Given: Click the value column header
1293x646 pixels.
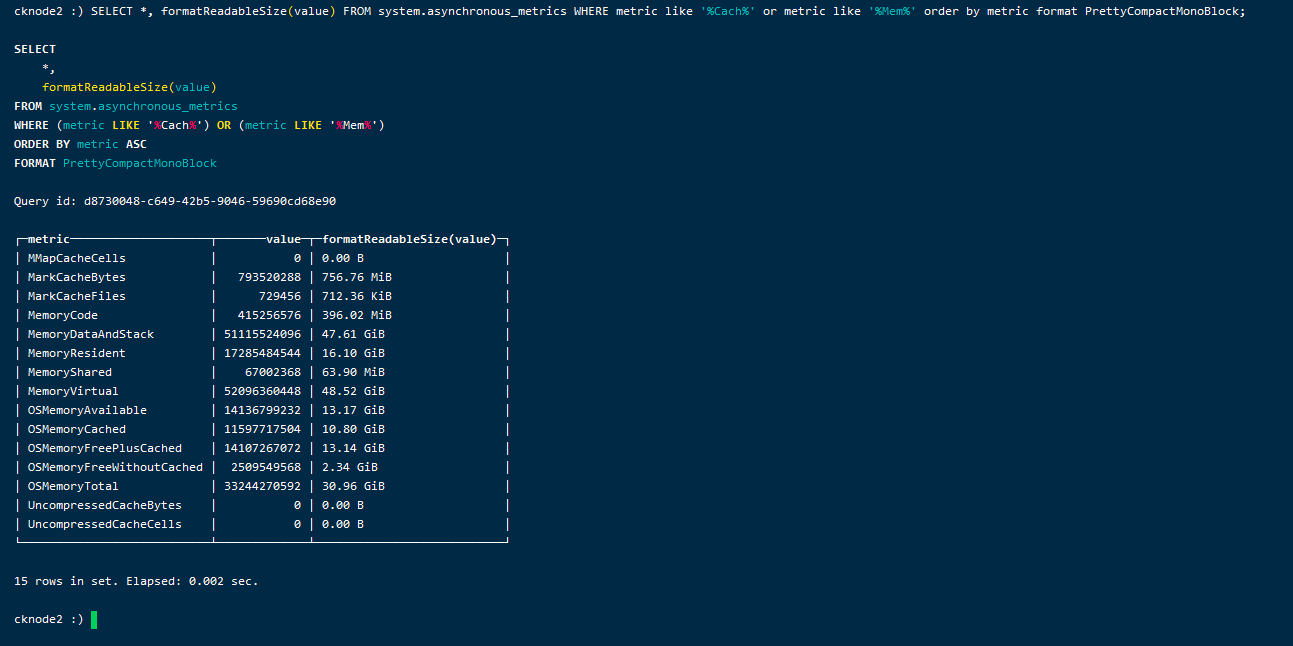Looking at the screenshot, I should pos(283,239).
